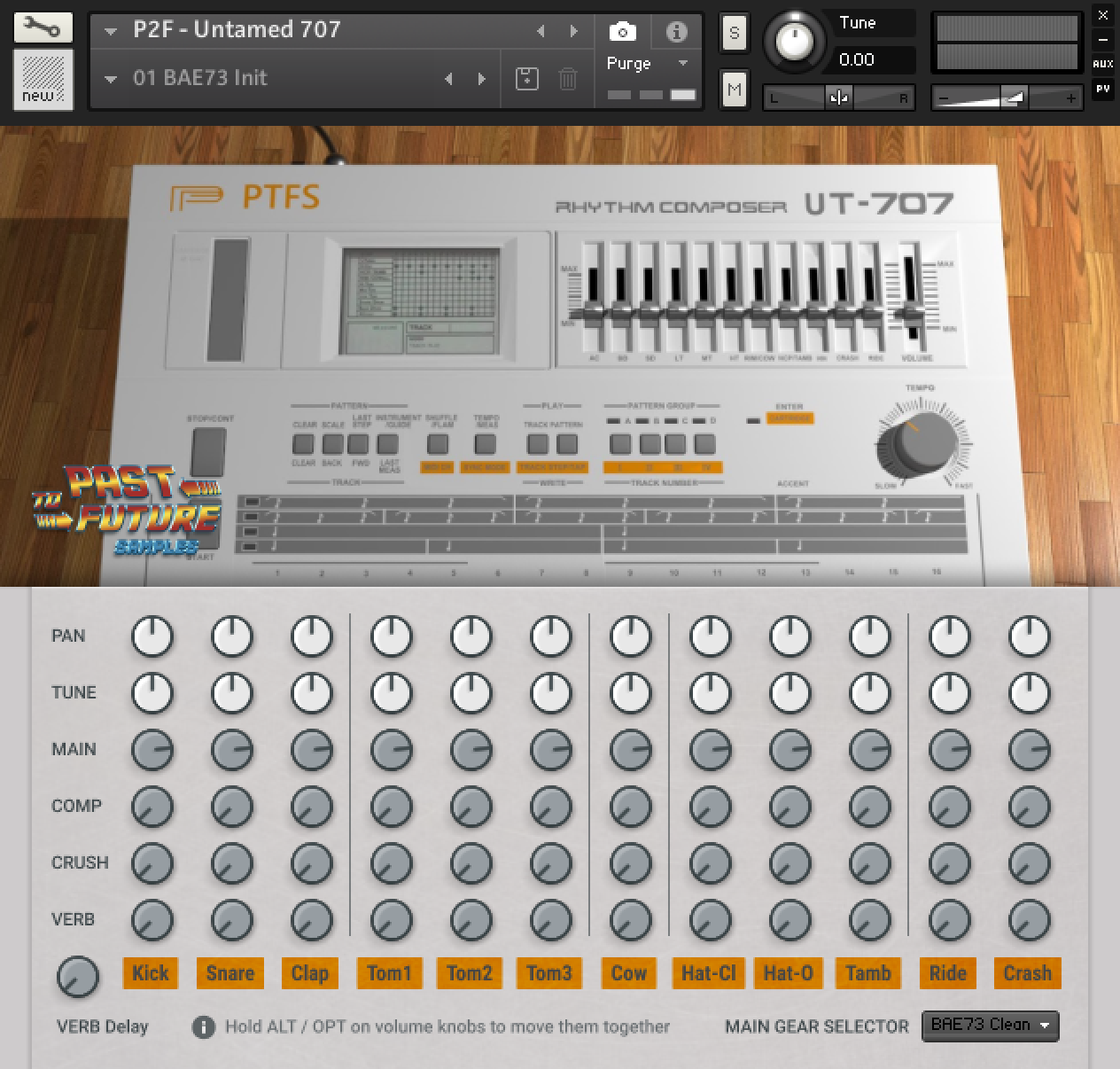Click the output volume slider
The width and height of the screenshot is (1120, 1069).
click(x=1007, y=98)
